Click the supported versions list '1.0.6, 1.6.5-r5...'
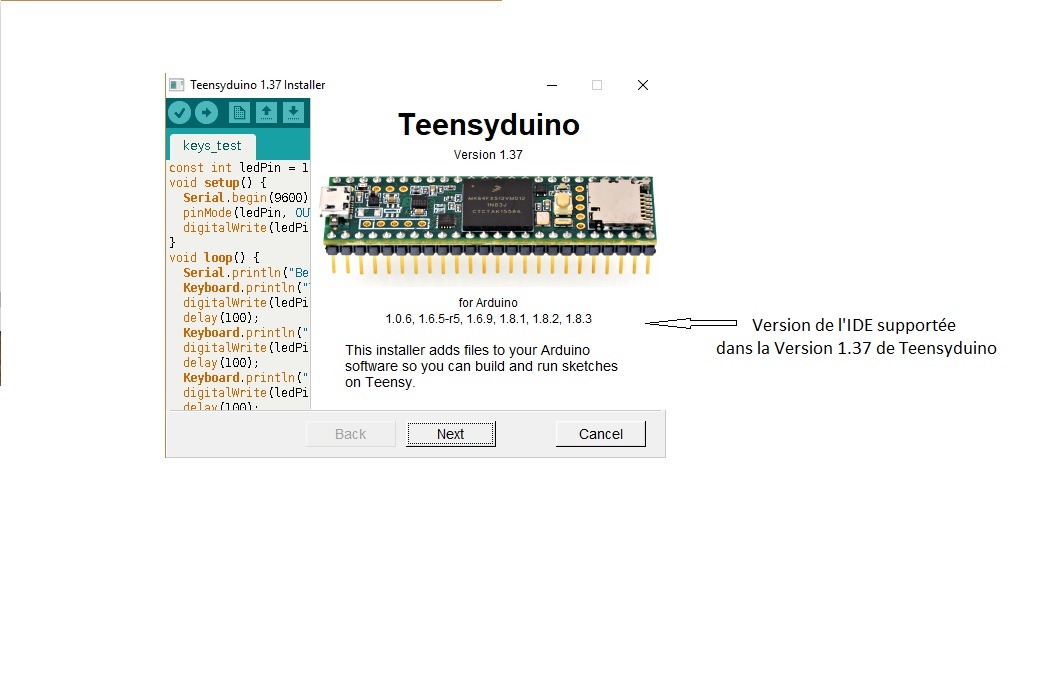Viewport: 1058px width, 687px height. click(489, 319)
